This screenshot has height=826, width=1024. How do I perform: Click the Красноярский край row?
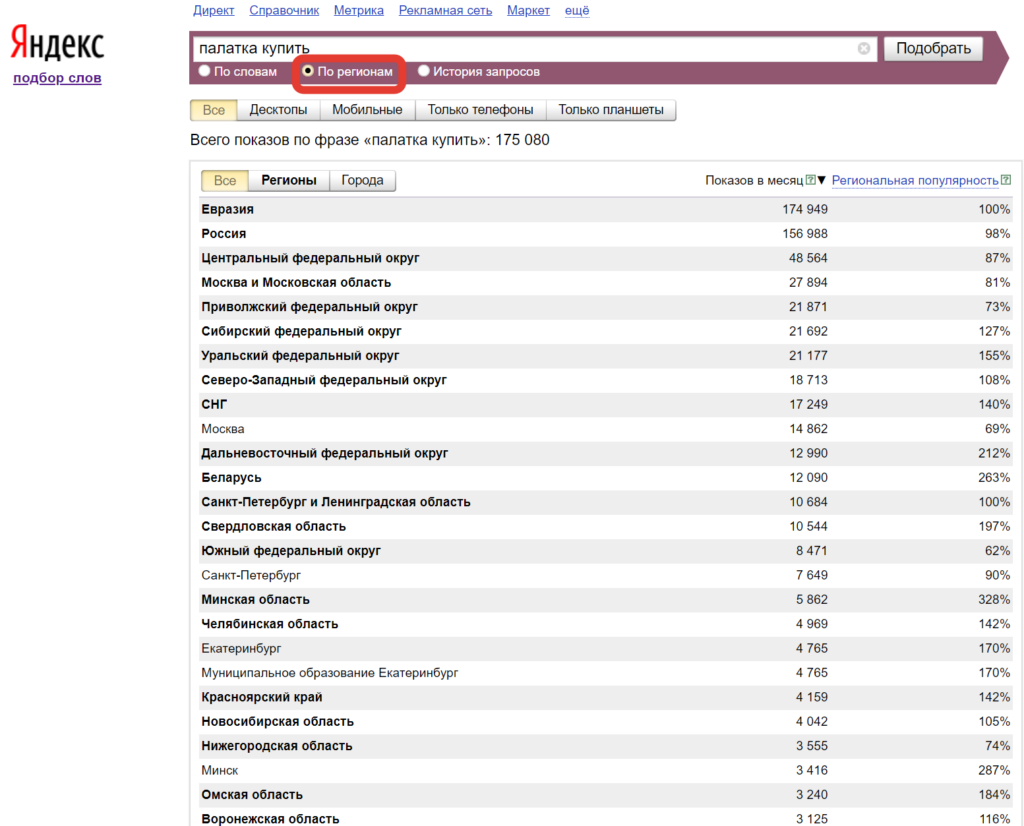(x=606, y=697)
